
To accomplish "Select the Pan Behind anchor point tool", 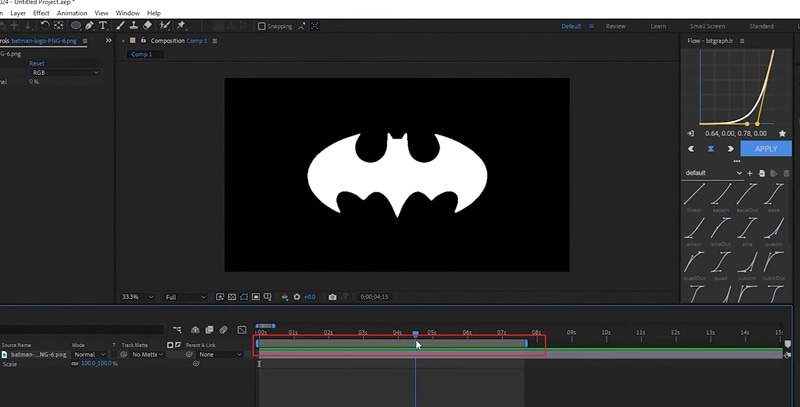I will point(59,25).
